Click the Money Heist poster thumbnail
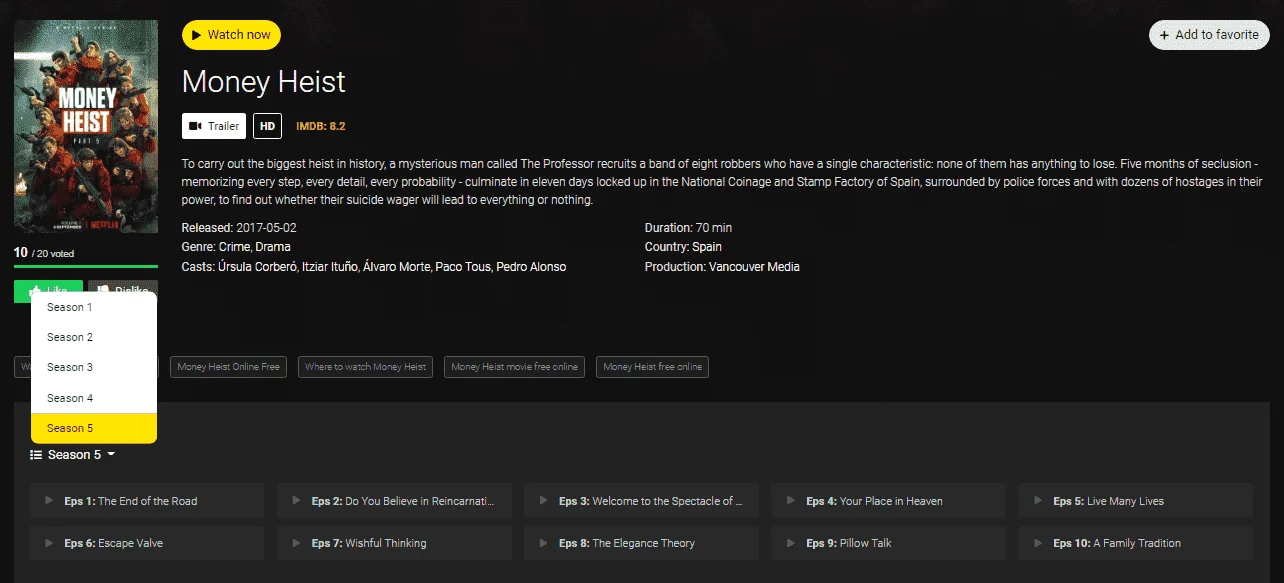 coord(86,126)
